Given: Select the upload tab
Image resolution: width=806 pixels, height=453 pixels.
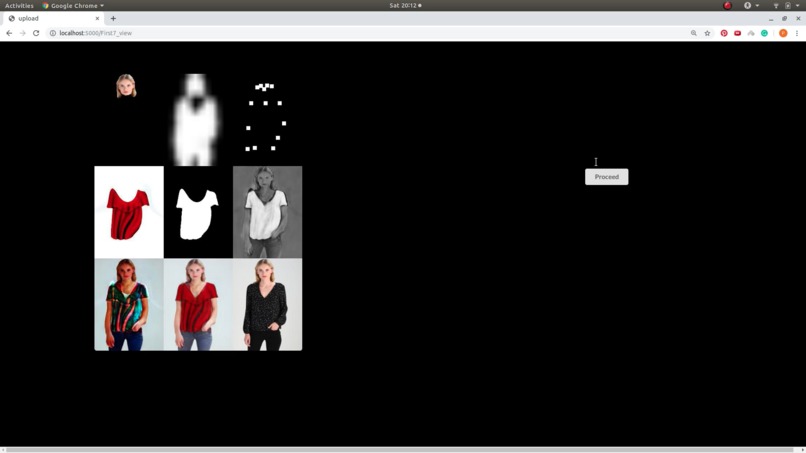Looking at the screenshot, I should 53,19.
